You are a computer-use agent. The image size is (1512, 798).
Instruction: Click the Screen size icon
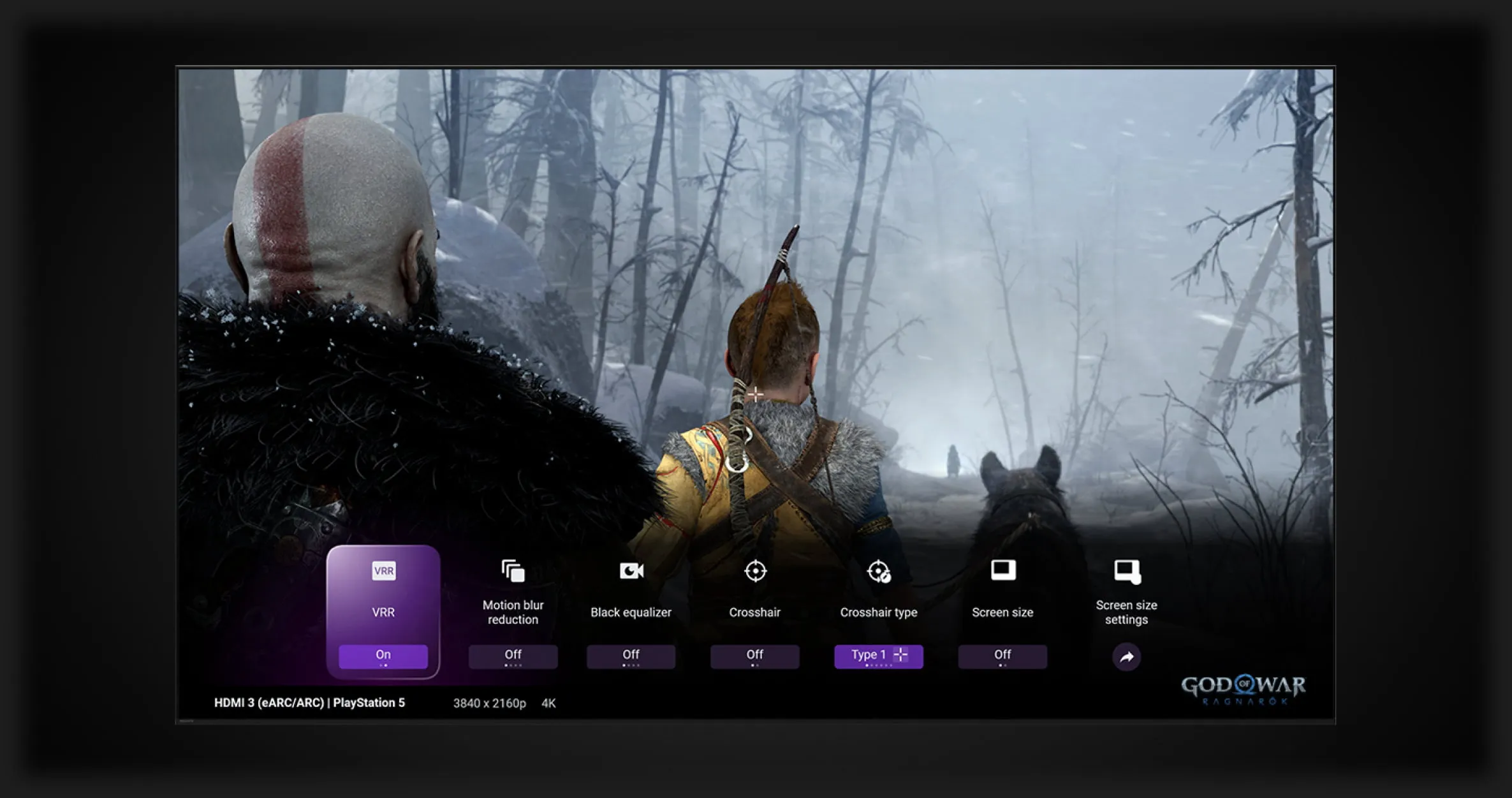1003,570
